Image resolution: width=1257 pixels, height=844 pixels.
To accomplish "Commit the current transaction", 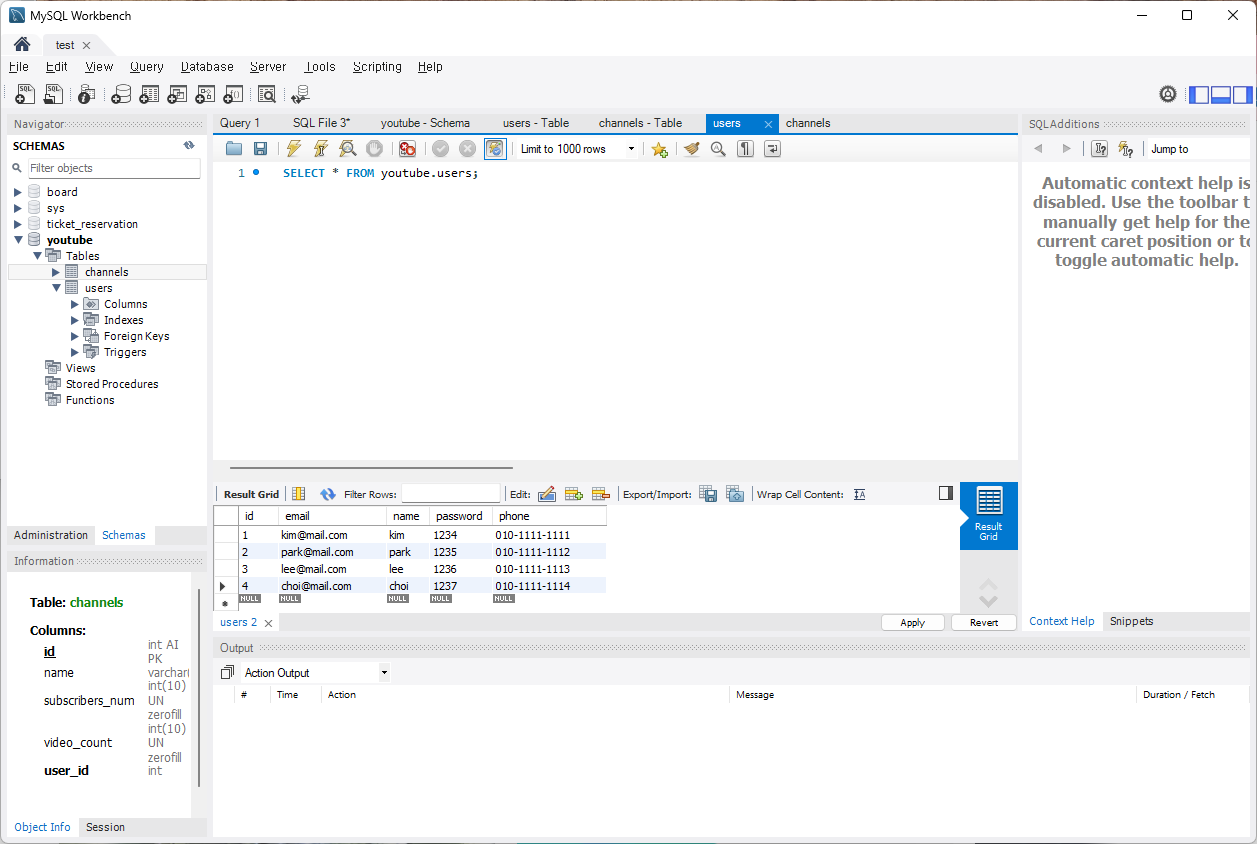I will pos(440,149).
